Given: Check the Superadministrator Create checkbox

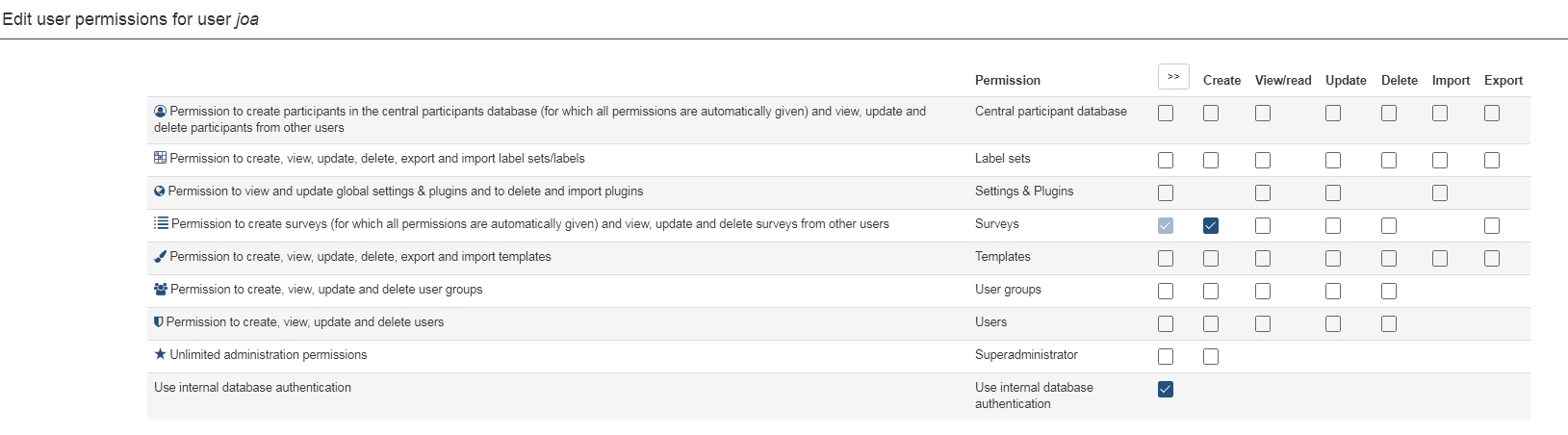Looking at the screenshot, I should click(x=1211, y=356).
